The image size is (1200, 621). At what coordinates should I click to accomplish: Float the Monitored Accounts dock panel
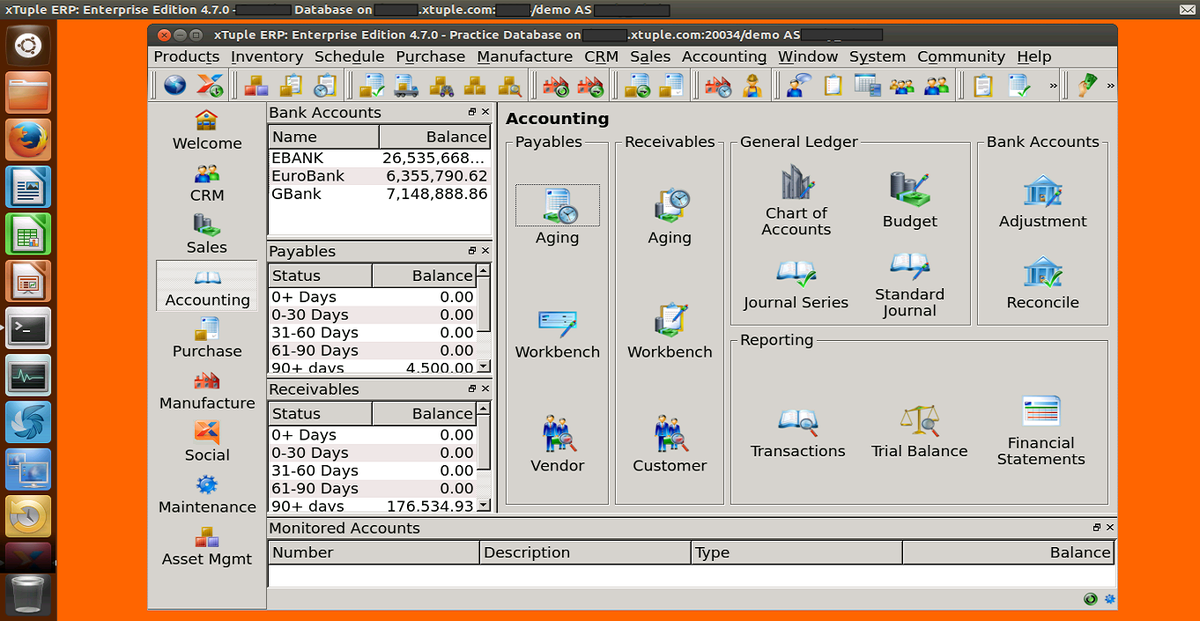click(x=1097, y=527)
